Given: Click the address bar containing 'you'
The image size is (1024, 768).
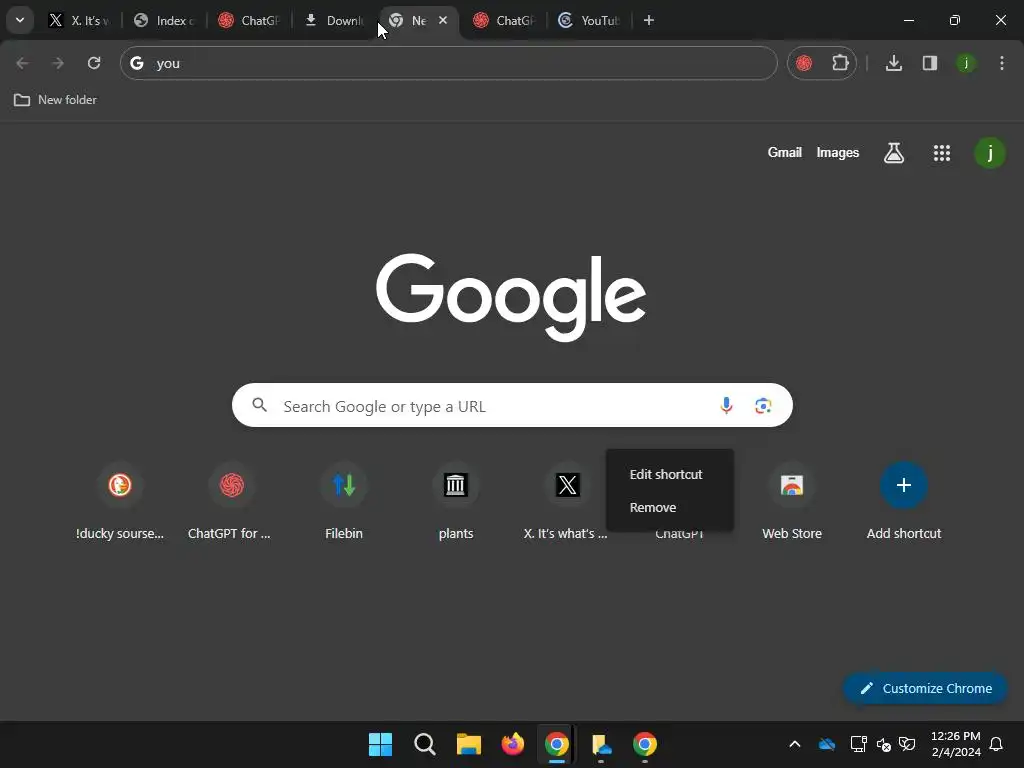Looking at the screenshot, I should tap(449, 63).
